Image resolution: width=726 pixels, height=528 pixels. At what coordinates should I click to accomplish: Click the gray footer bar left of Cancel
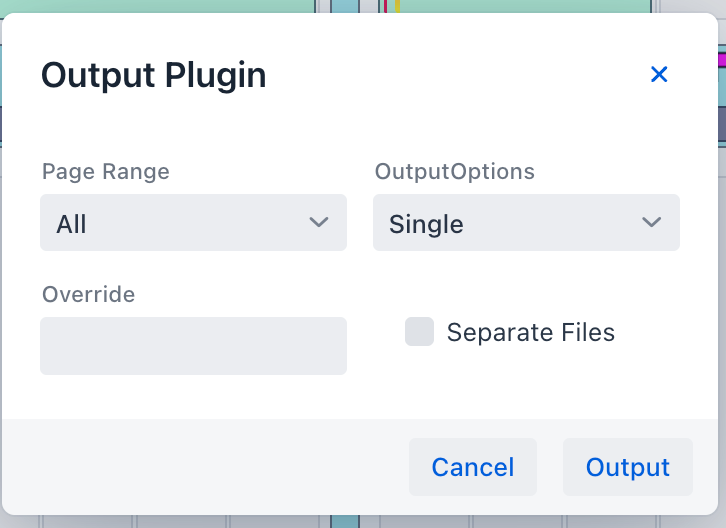coord(200,467)
